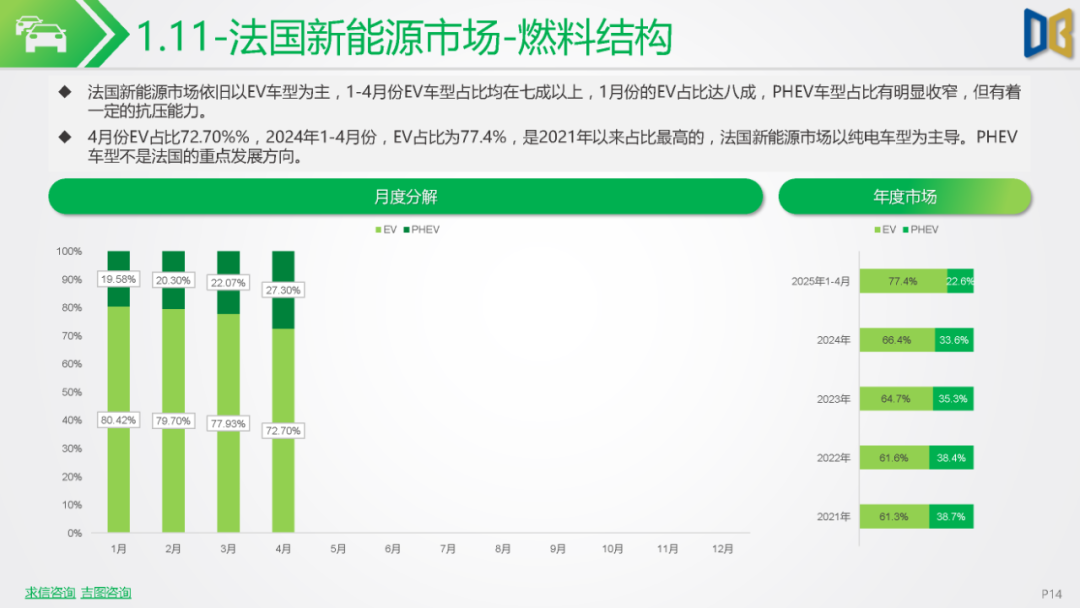
Task: Click the 12月 axis label
Action: (x=723, y=549)
